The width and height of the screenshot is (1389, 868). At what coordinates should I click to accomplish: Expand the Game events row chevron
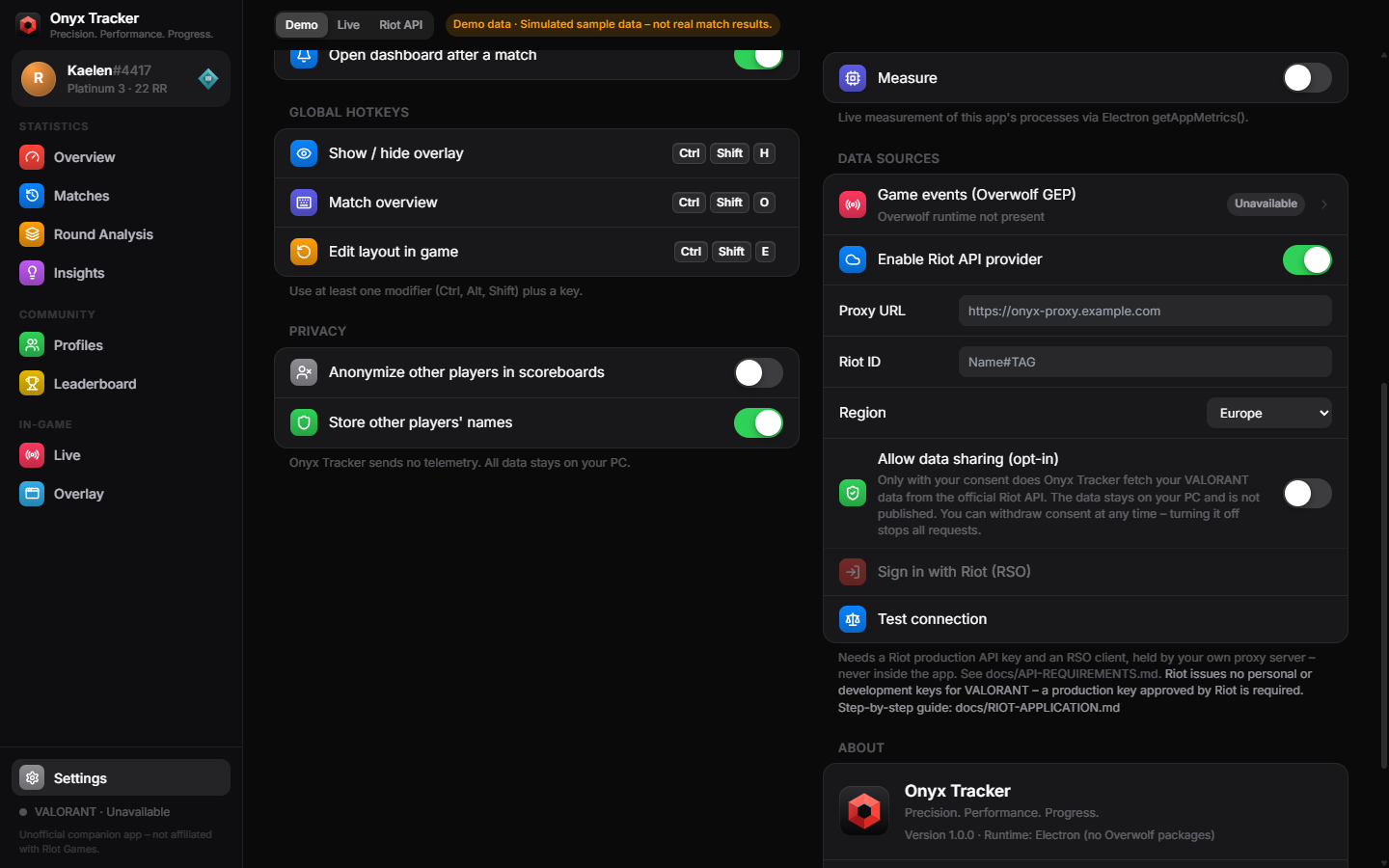[x=1324, y=204]
